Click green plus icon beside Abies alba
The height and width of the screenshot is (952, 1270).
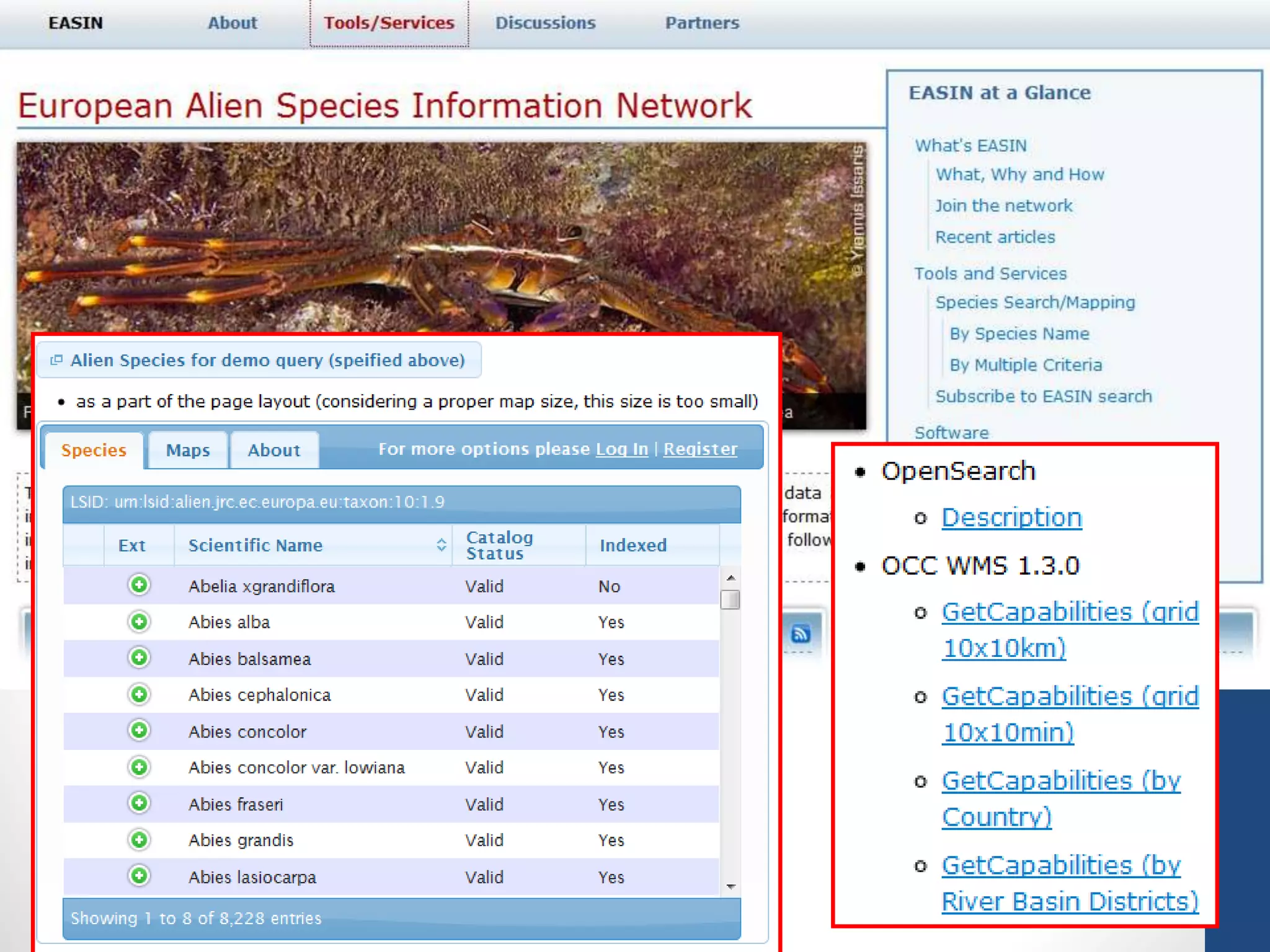pyautogui.click(x=139, y=621)
